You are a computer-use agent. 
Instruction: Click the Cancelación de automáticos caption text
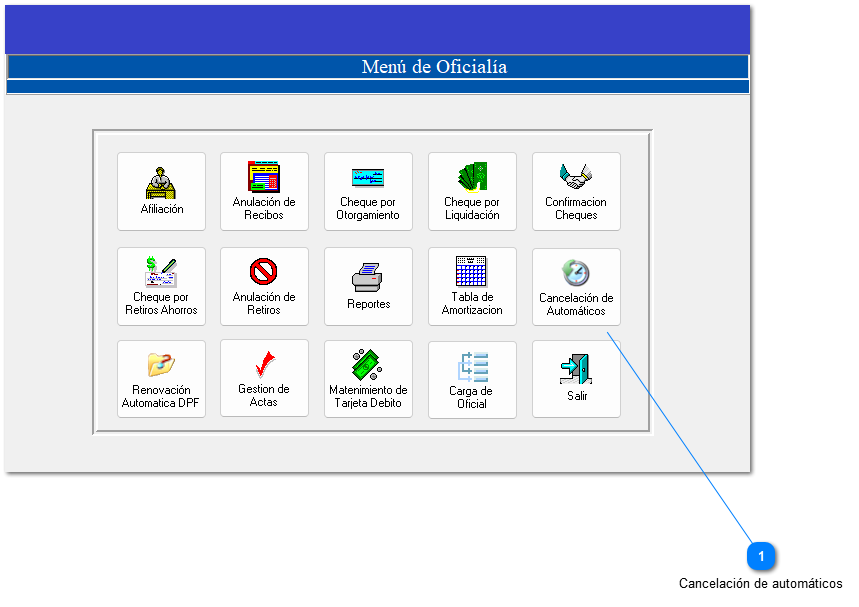[x=760, y=584]
